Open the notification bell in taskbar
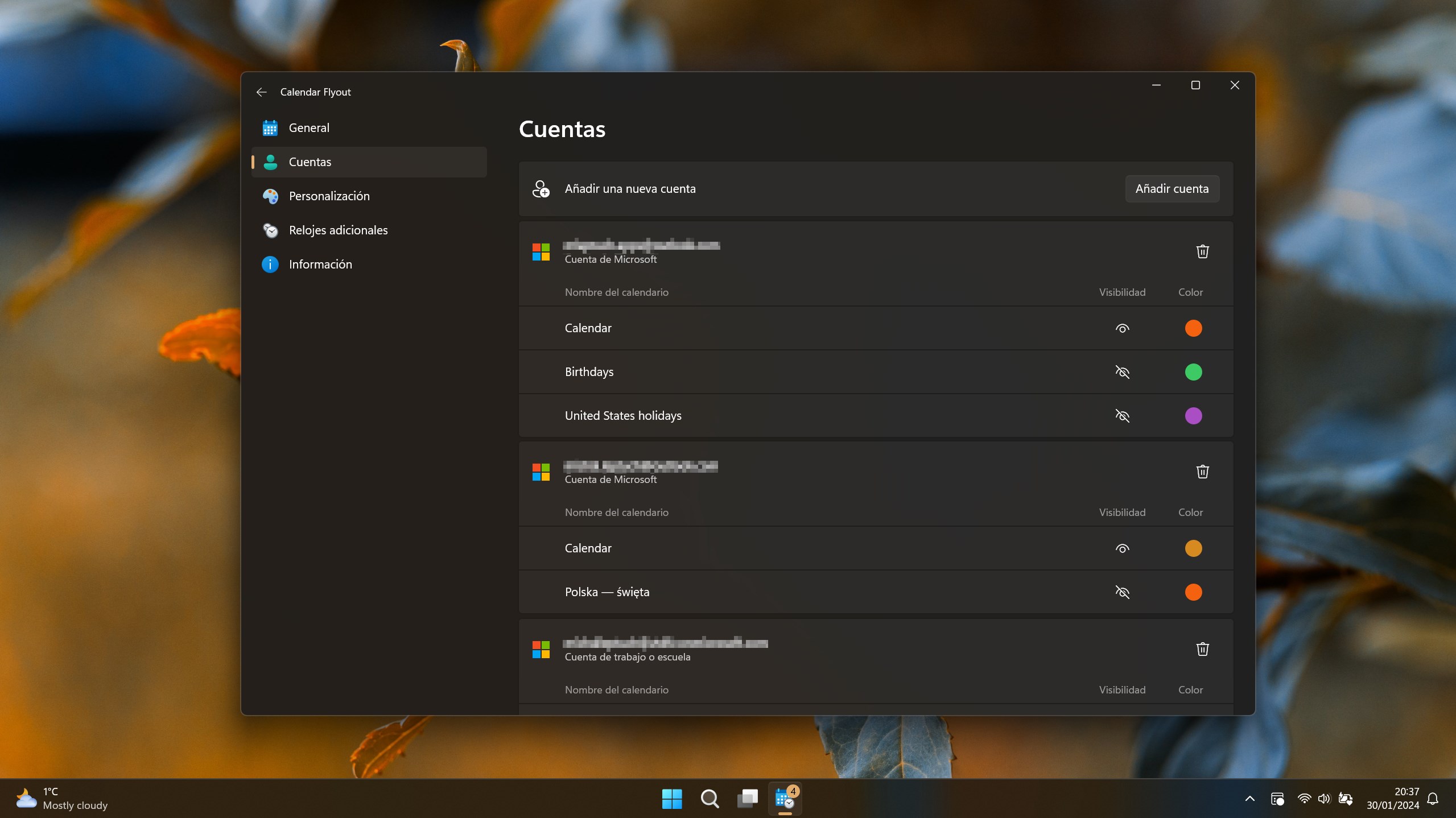 pyautogui.click(x=1433, y=799)
